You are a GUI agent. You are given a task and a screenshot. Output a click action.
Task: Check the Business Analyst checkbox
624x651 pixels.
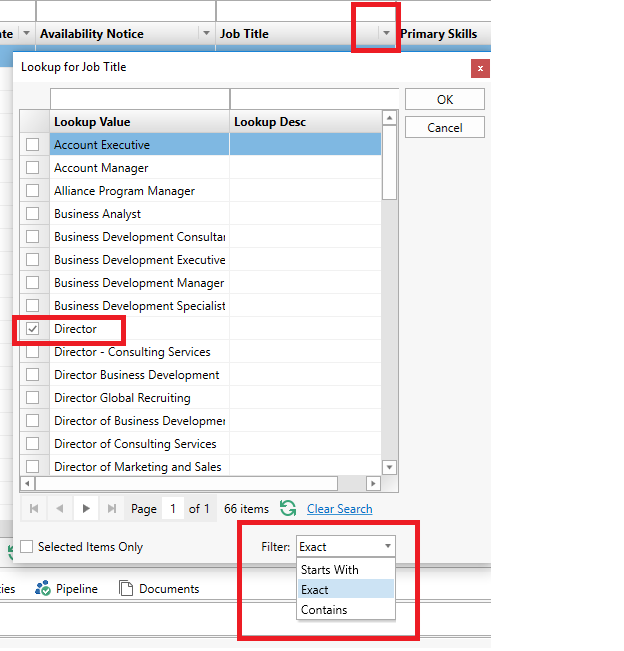coord(32,214)
